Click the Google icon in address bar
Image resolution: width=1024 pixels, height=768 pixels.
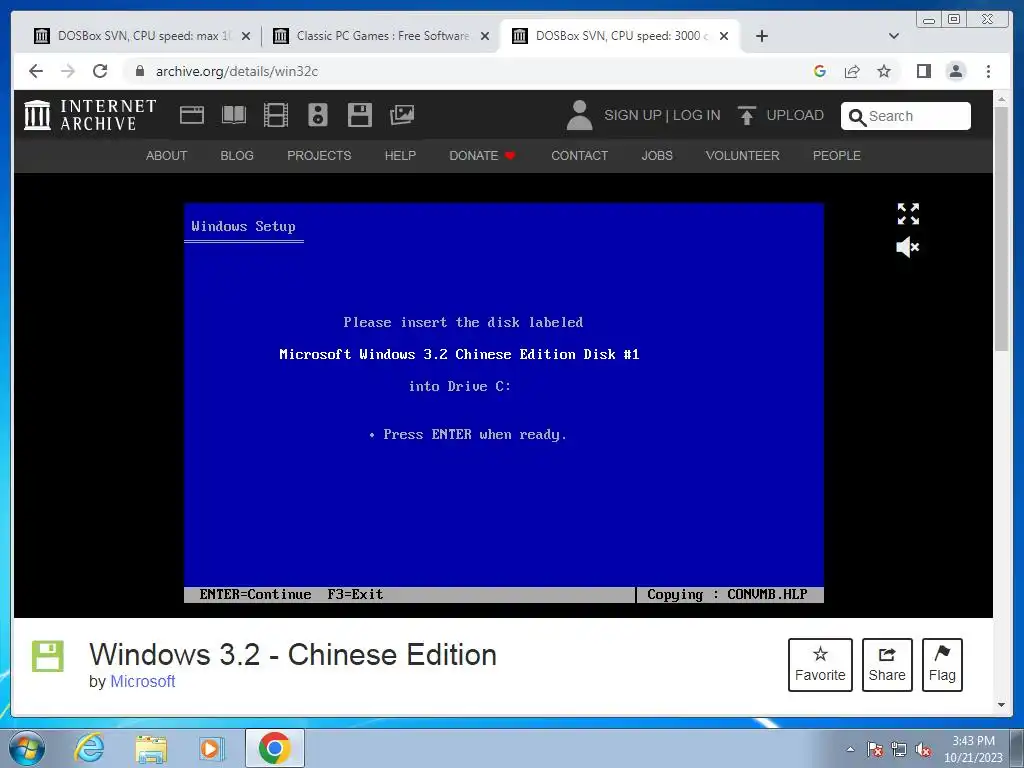pyautogui.click(x=820, y=71)
